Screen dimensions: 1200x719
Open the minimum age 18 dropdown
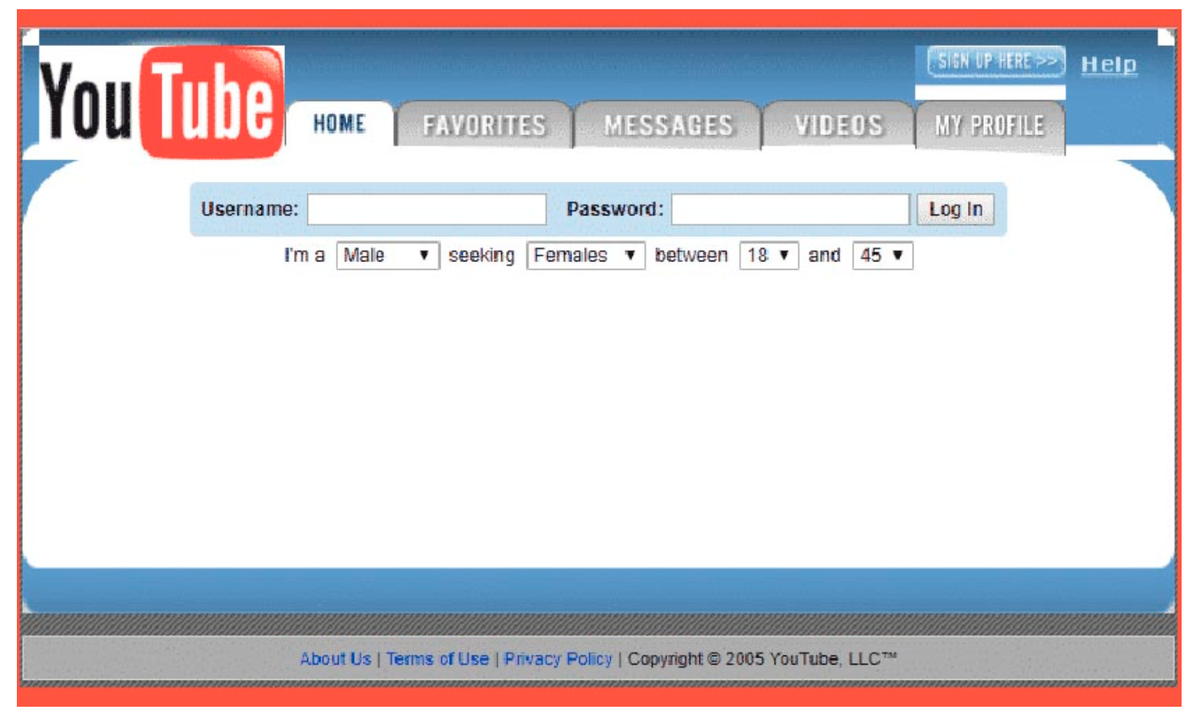770,255
